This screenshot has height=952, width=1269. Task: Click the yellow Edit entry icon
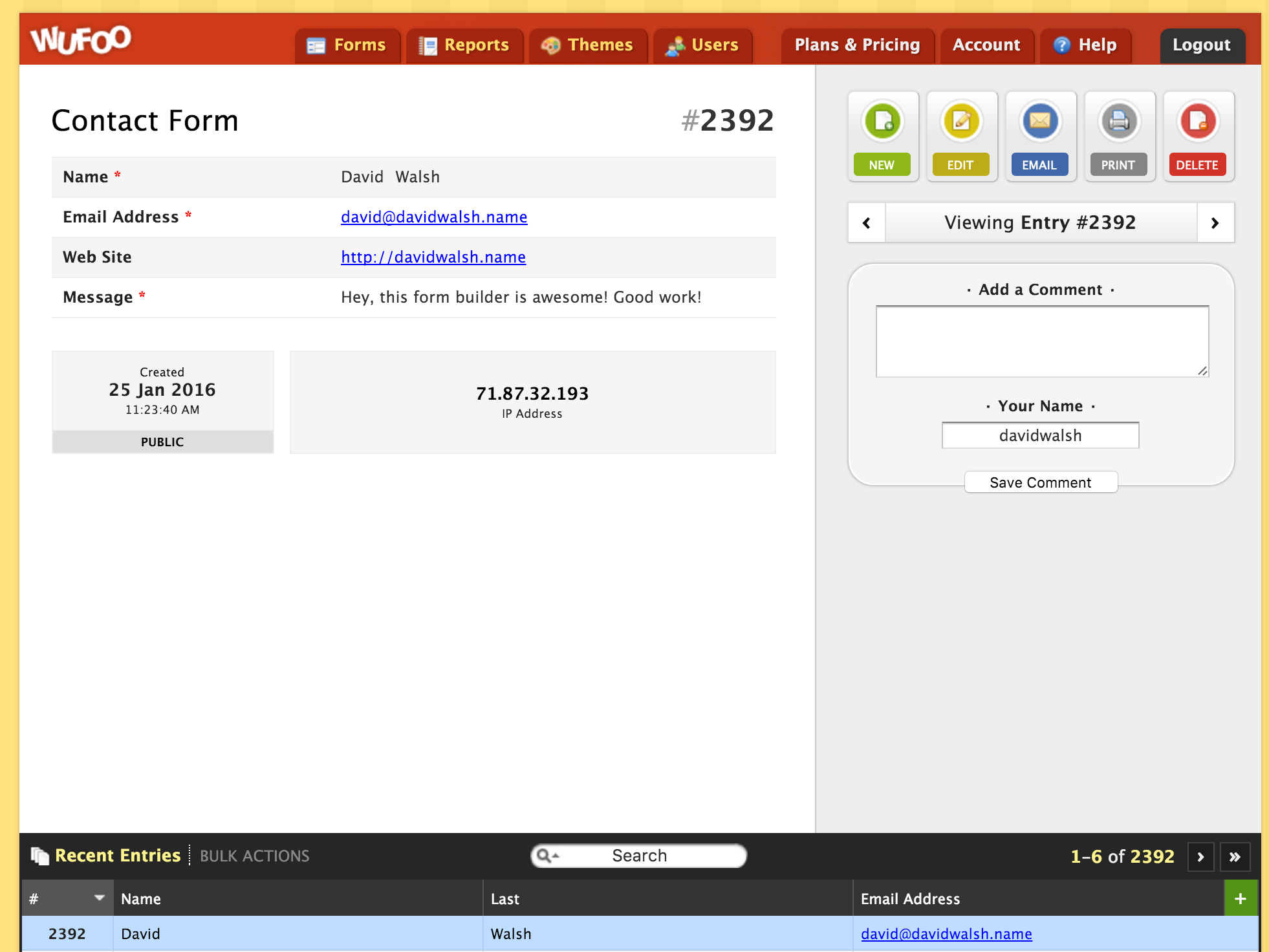pyautogui.click(x=962, y=121)
